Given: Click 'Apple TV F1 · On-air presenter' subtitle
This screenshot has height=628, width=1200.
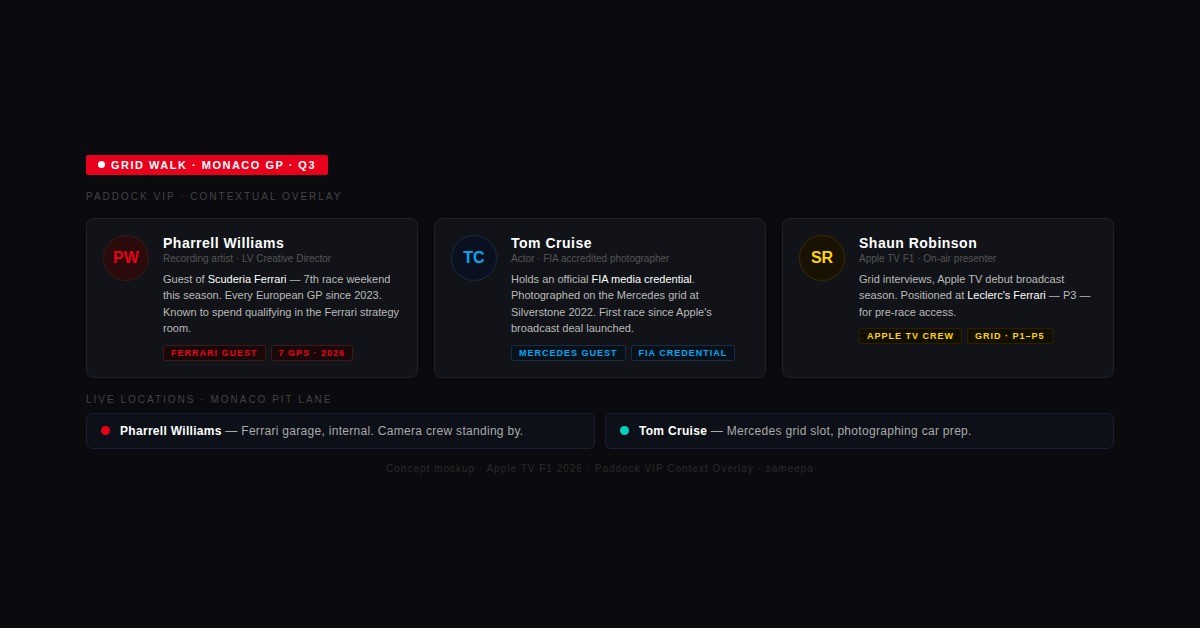Looking at the screenshot, I should click(927, 258).
